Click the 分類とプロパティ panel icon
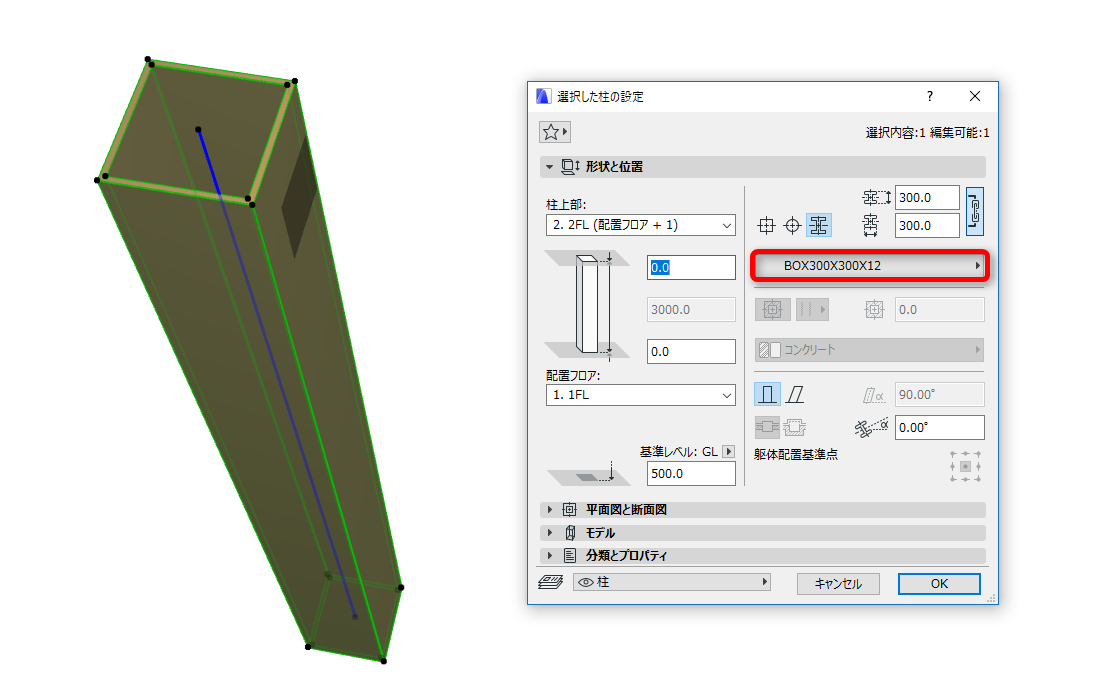 tap(570, 556)
